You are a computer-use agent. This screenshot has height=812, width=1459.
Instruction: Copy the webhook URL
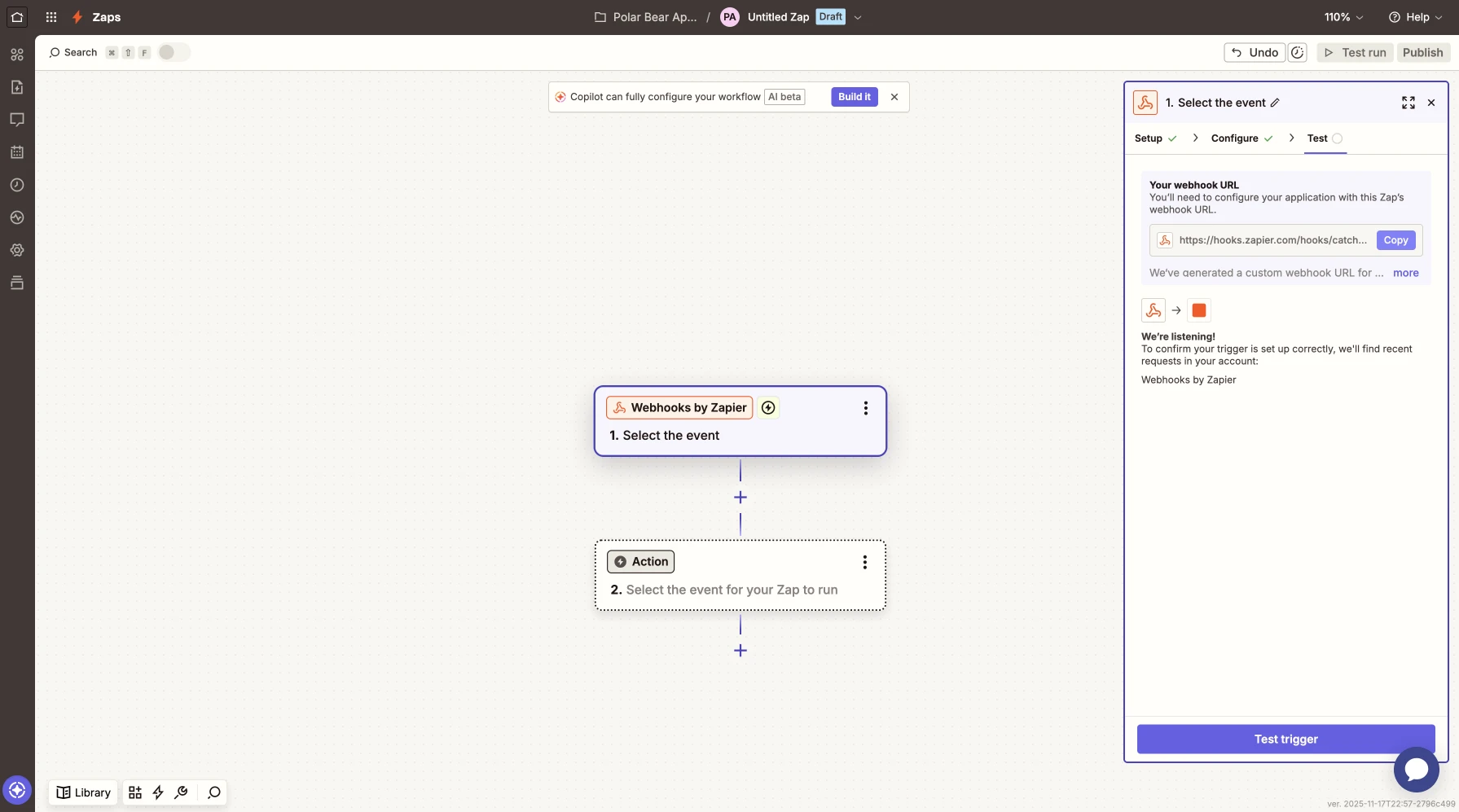point(1395,240)
